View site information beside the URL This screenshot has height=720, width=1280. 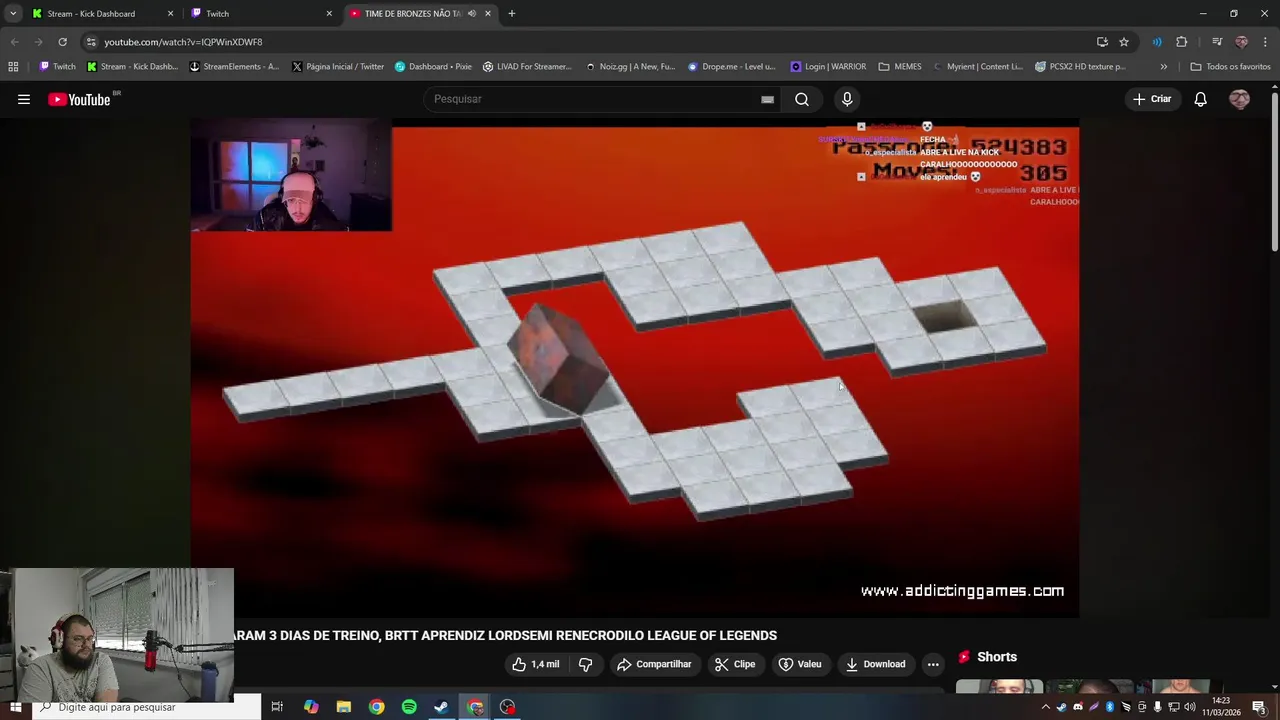pyautogui.click(x=91, y=42)
